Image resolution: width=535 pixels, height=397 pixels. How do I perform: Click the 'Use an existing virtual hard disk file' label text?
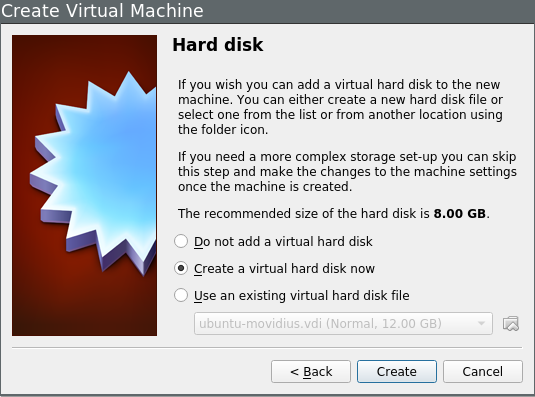pyautogui.click(x=302, y=295)
